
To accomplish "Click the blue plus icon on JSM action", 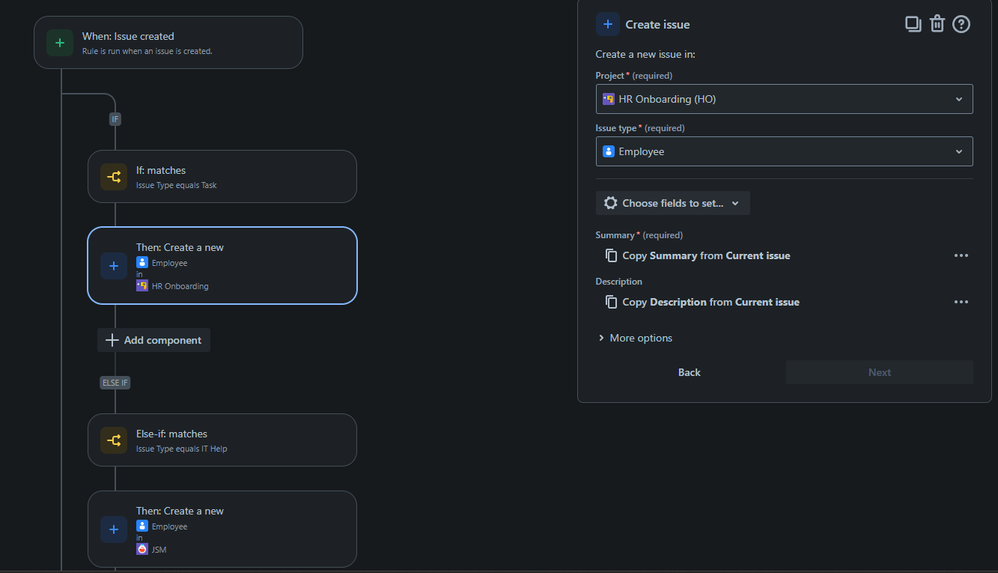I will [114, 530].
